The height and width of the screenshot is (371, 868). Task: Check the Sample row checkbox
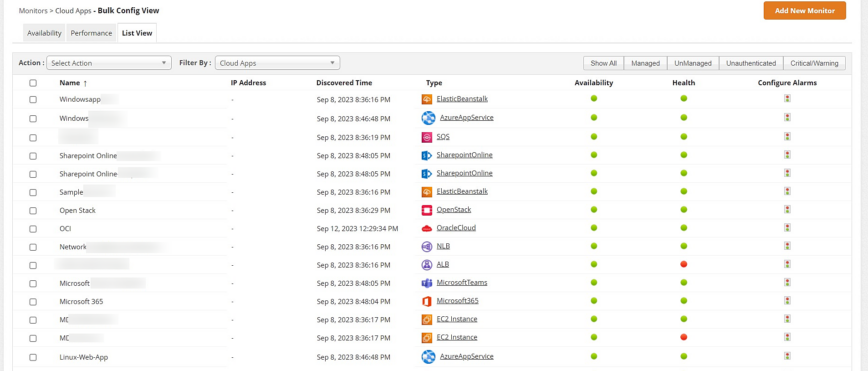[33, 193]
